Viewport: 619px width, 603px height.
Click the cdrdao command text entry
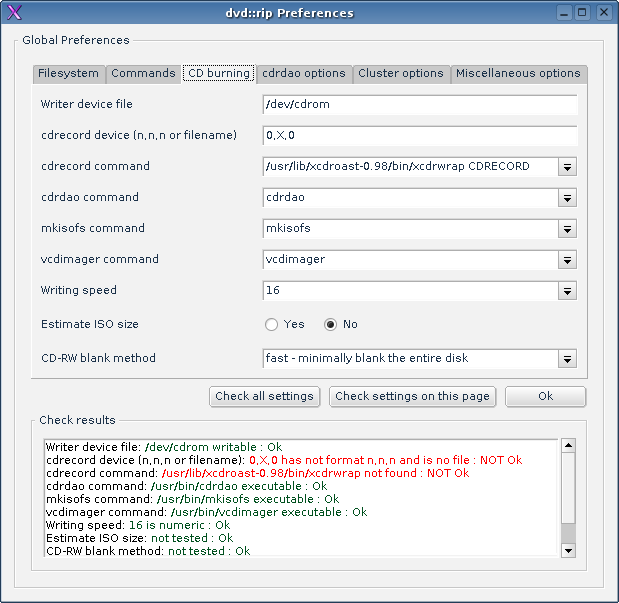(x=410, y=197)
